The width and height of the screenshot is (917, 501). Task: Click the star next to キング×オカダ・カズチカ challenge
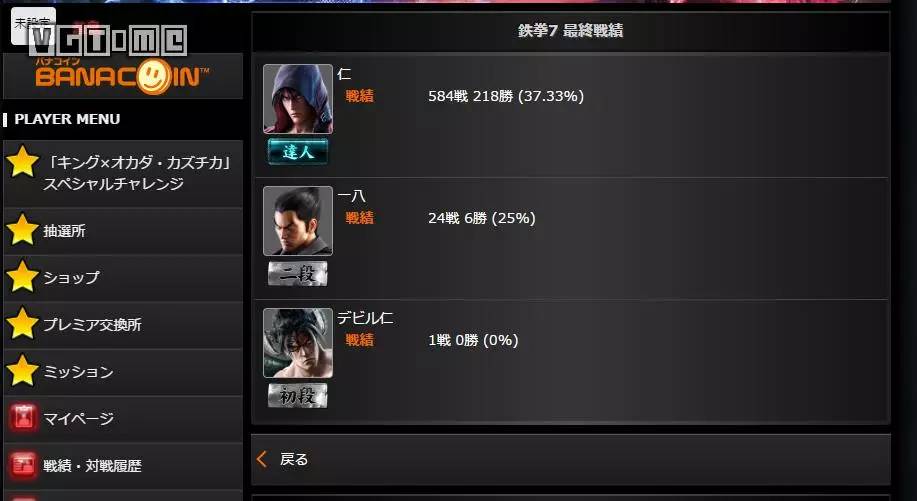pos(22,162)
